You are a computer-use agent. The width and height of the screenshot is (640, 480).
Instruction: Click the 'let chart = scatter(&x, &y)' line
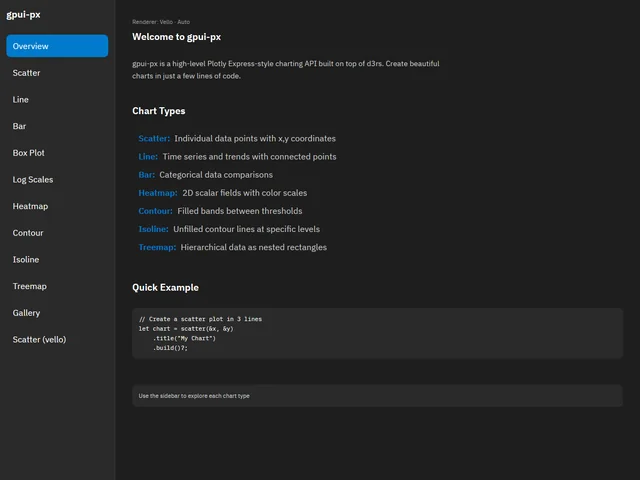click(186, 329)
